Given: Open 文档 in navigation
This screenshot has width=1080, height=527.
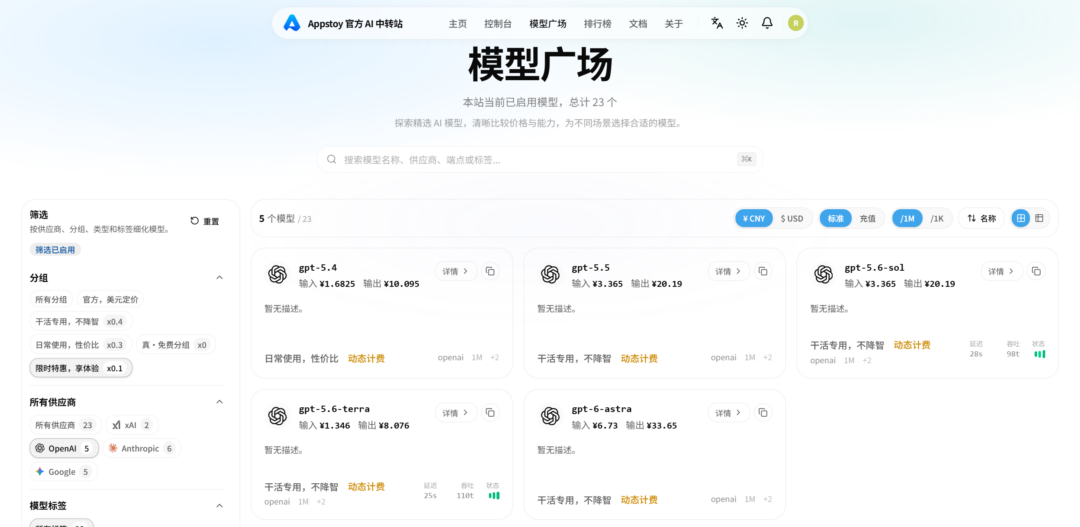Looking at the screenshot, I should [x=638, y=23].
